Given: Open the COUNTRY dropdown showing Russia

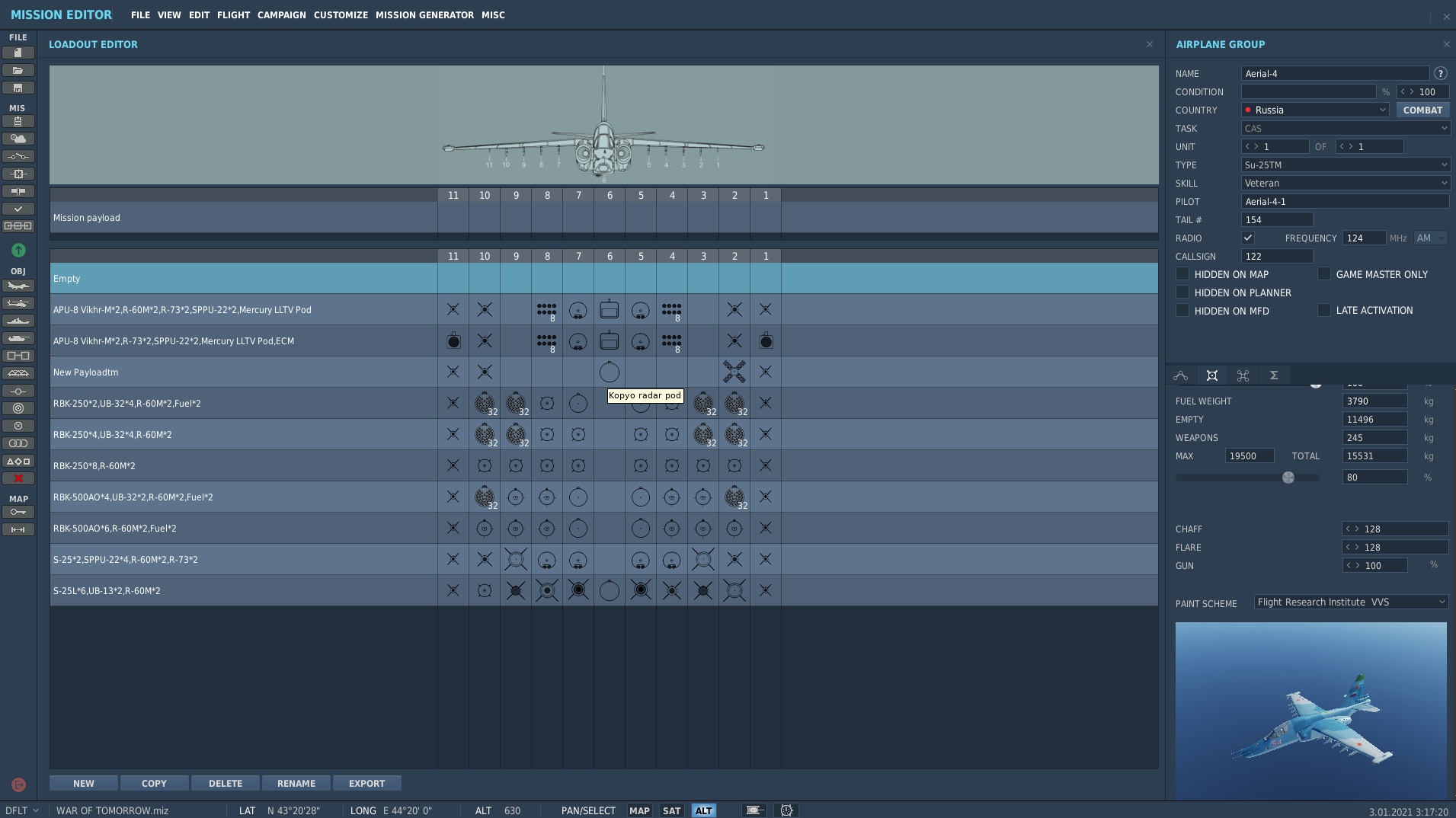Looking at the screenshot, I should [x=1316, y=110].
